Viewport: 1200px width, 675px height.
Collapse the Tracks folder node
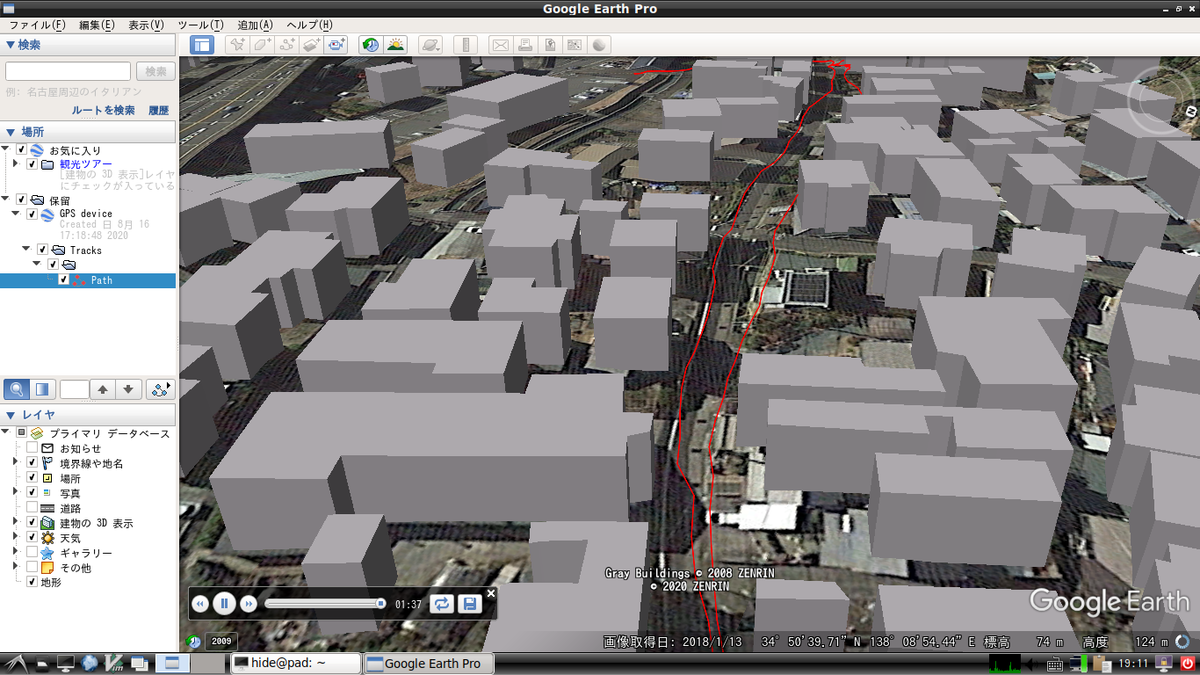[26, 250]
